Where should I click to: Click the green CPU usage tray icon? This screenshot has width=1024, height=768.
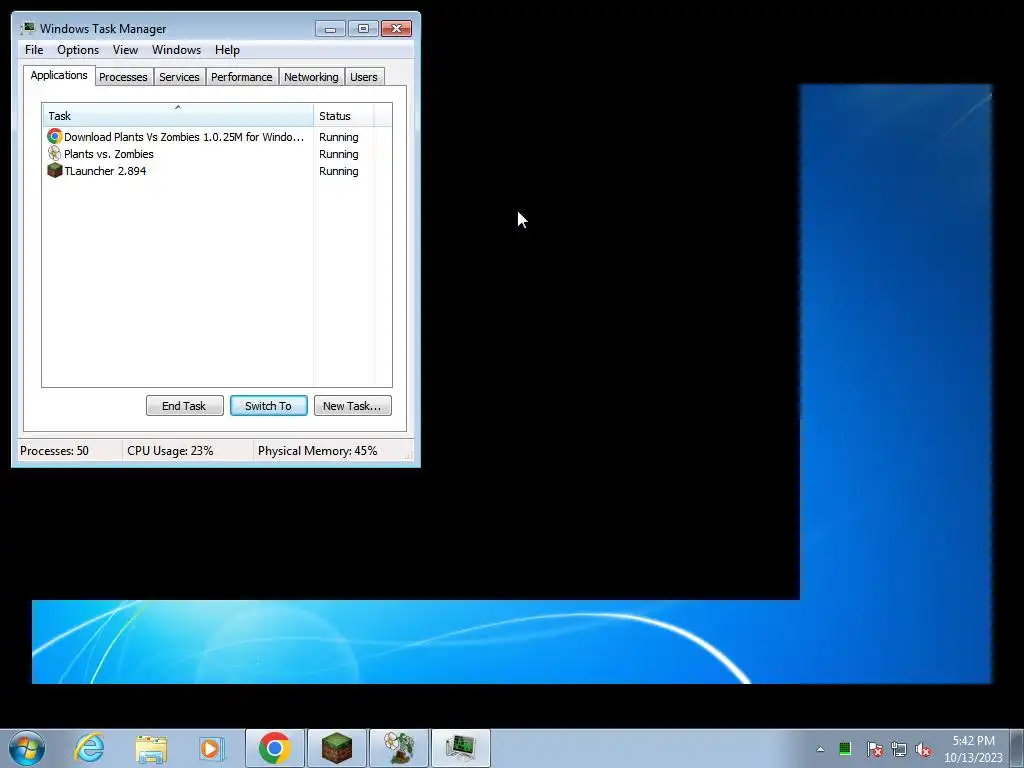(845, 748)
